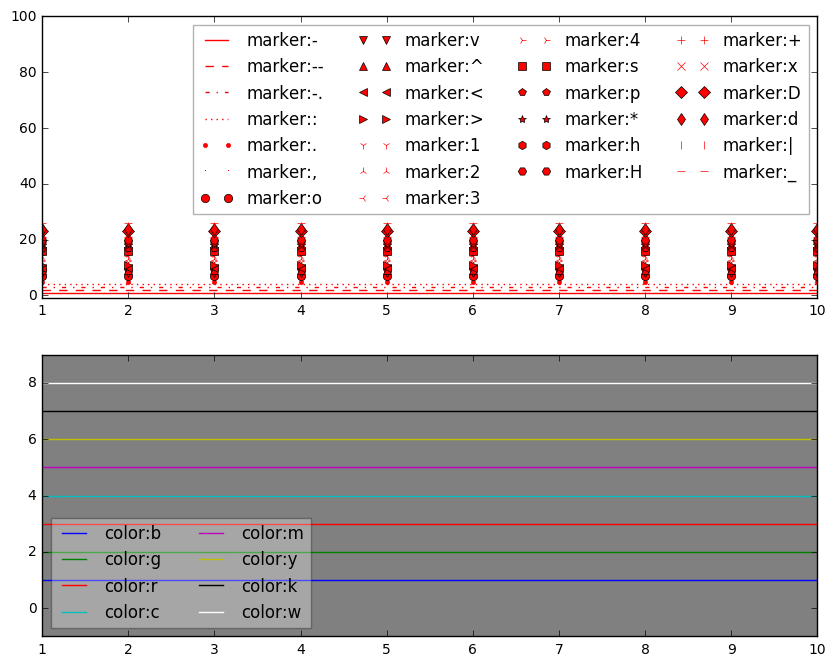Click the 'marker:_' legend label
Viewport: 836px width, 666px height.
pyautogui.click(x=760, y=172)
